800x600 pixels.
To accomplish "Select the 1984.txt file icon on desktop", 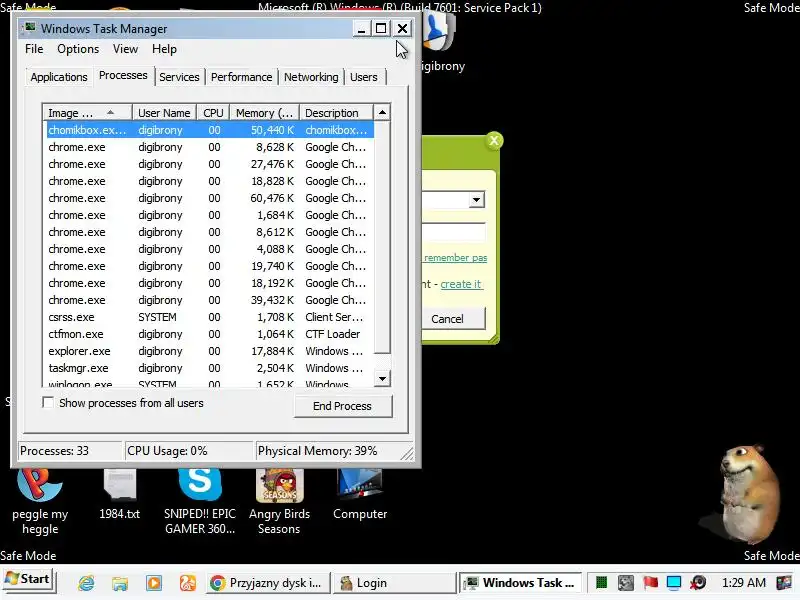I will (119, 494).
